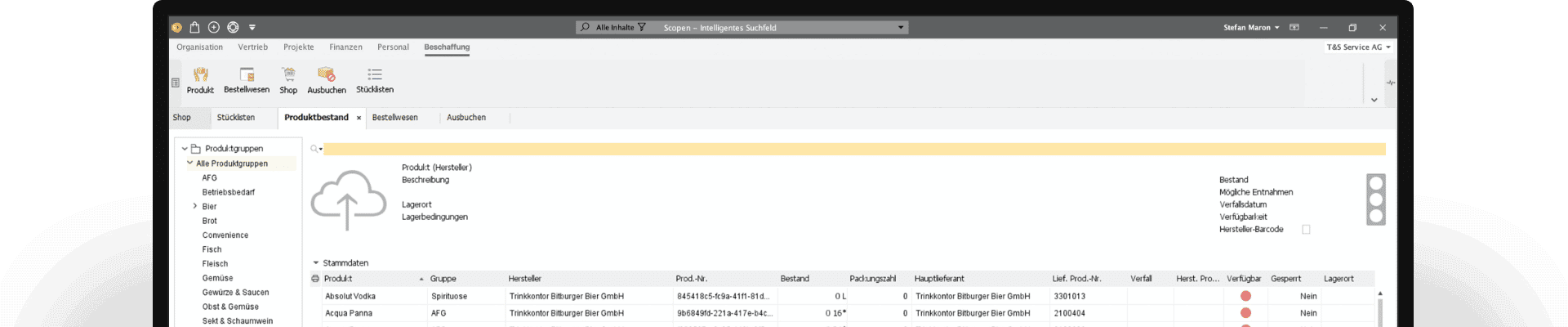Click the printer icon in table header

pyautogui.click(x=315, y=279)
